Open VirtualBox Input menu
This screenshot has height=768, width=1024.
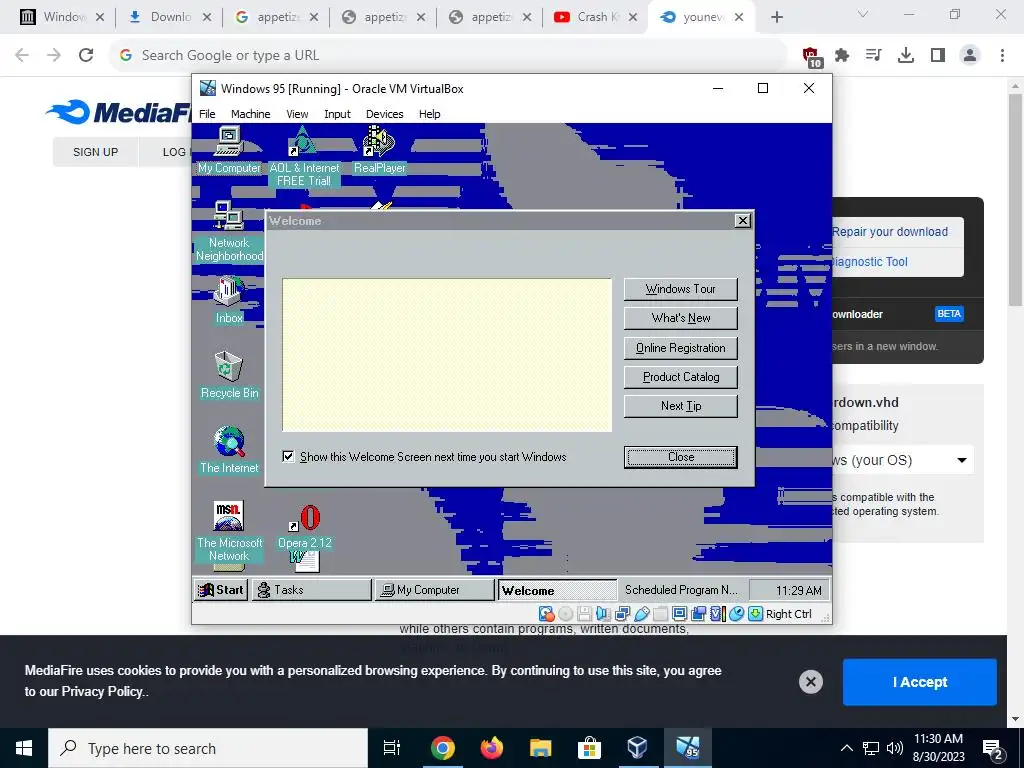click(337, 114)
